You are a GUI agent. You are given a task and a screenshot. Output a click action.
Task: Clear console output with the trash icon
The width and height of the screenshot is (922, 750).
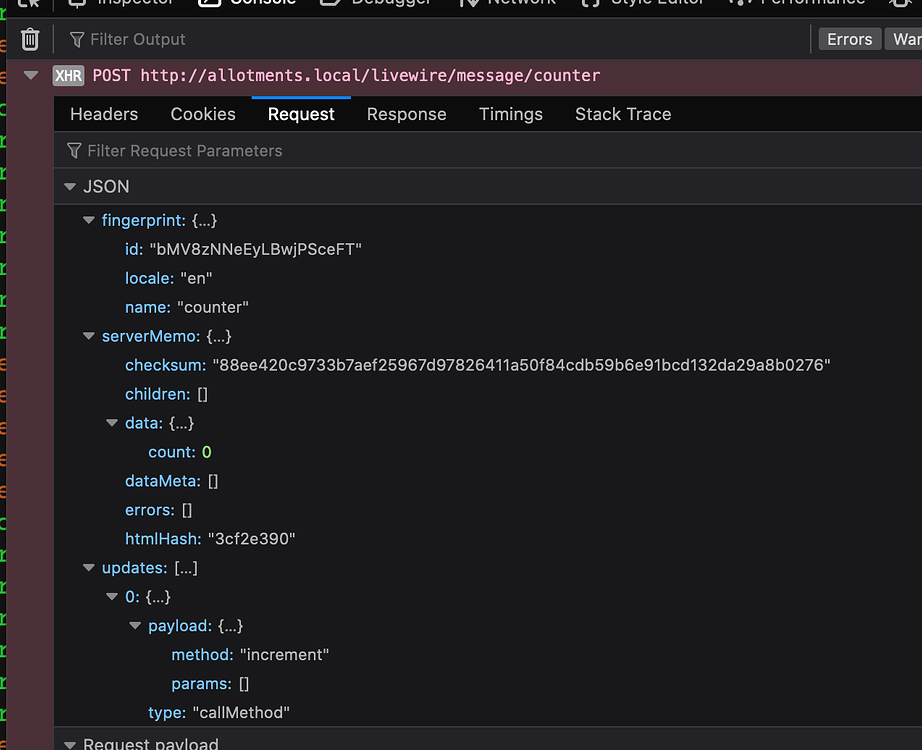click(30, 39)
